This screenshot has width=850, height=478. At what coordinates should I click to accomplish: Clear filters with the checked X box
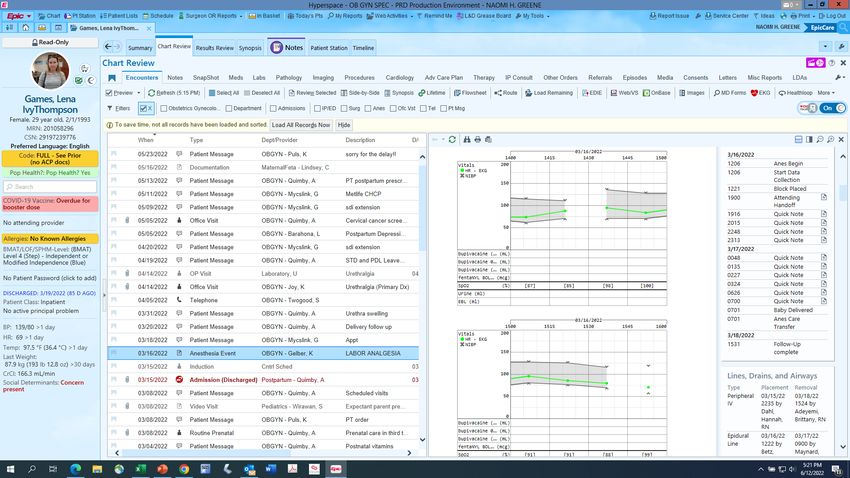pos(146,108)
